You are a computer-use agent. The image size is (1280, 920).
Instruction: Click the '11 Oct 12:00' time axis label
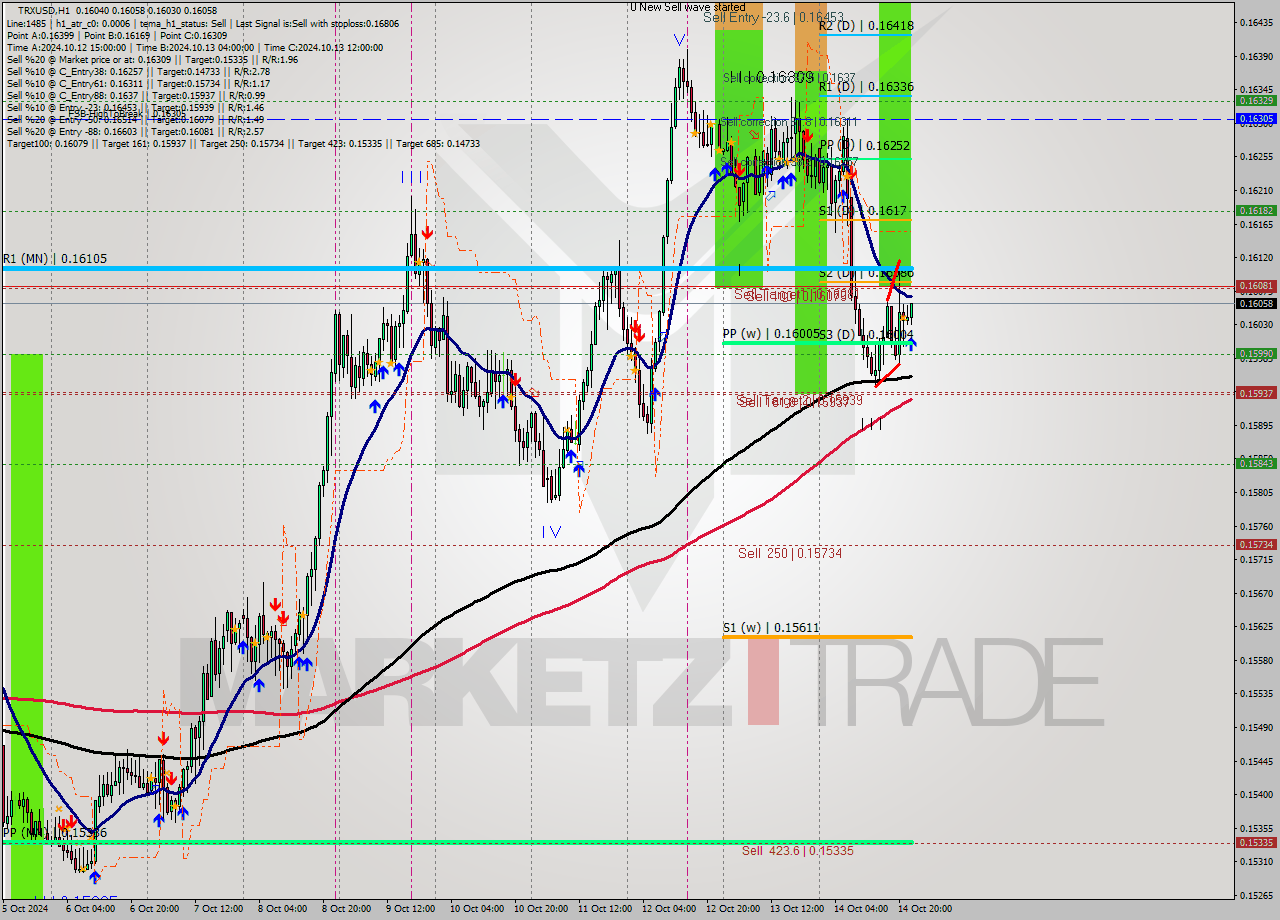coord(603,909)
